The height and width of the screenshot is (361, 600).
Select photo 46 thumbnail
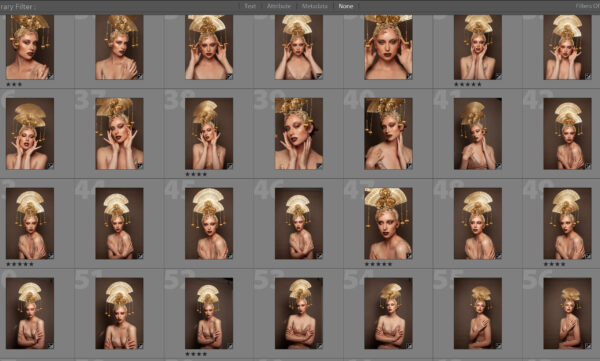(x=299, y=224)
